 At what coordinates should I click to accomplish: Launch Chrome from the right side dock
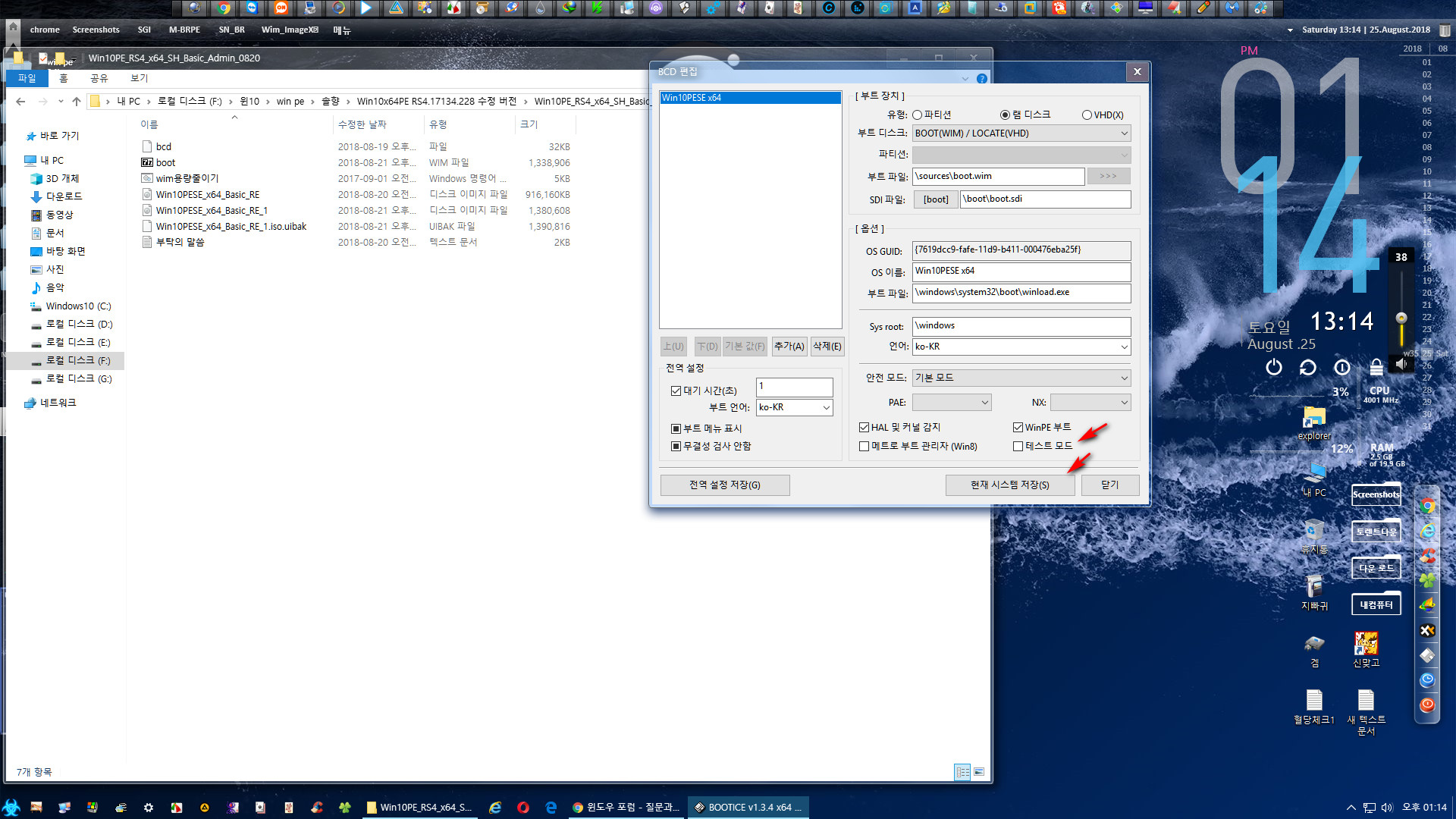pyautogui.click(x=1428, y=506)
